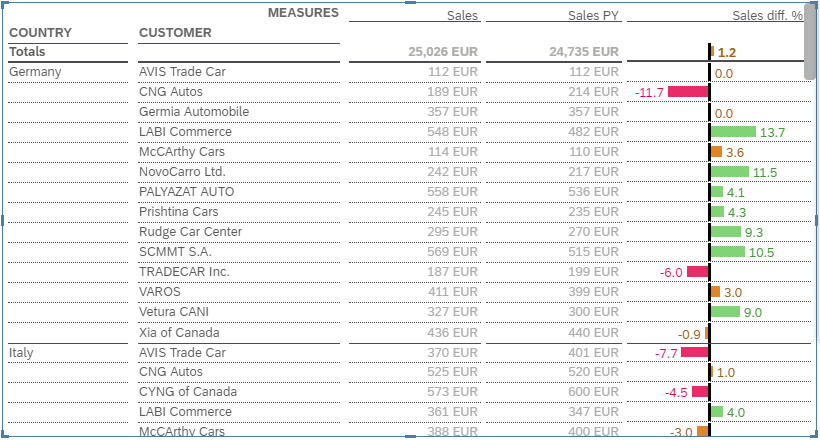
Task: Click the red -11.7 bar for CNG Autos
Action: coord(688,92)
